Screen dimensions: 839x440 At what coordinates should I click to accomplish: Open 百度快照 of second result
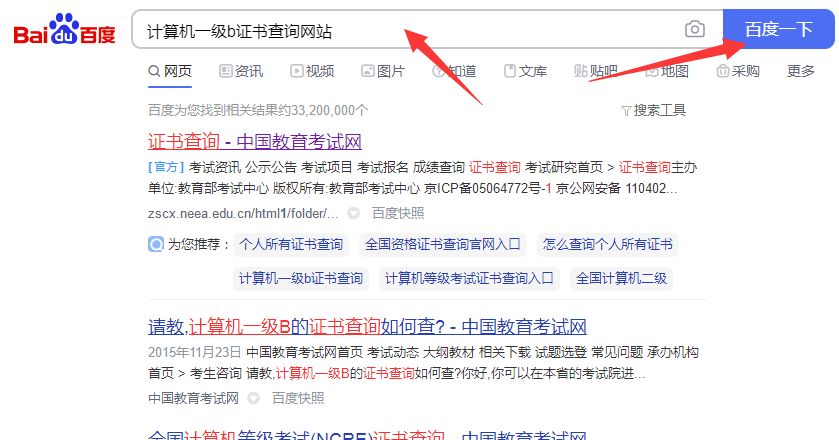[298, 398]
